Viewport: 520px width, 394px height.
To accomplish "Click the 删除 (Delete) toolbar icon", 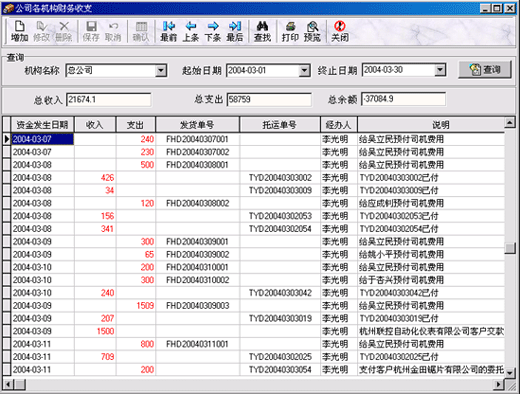I will pyautogui.click(x=63, y=31).
